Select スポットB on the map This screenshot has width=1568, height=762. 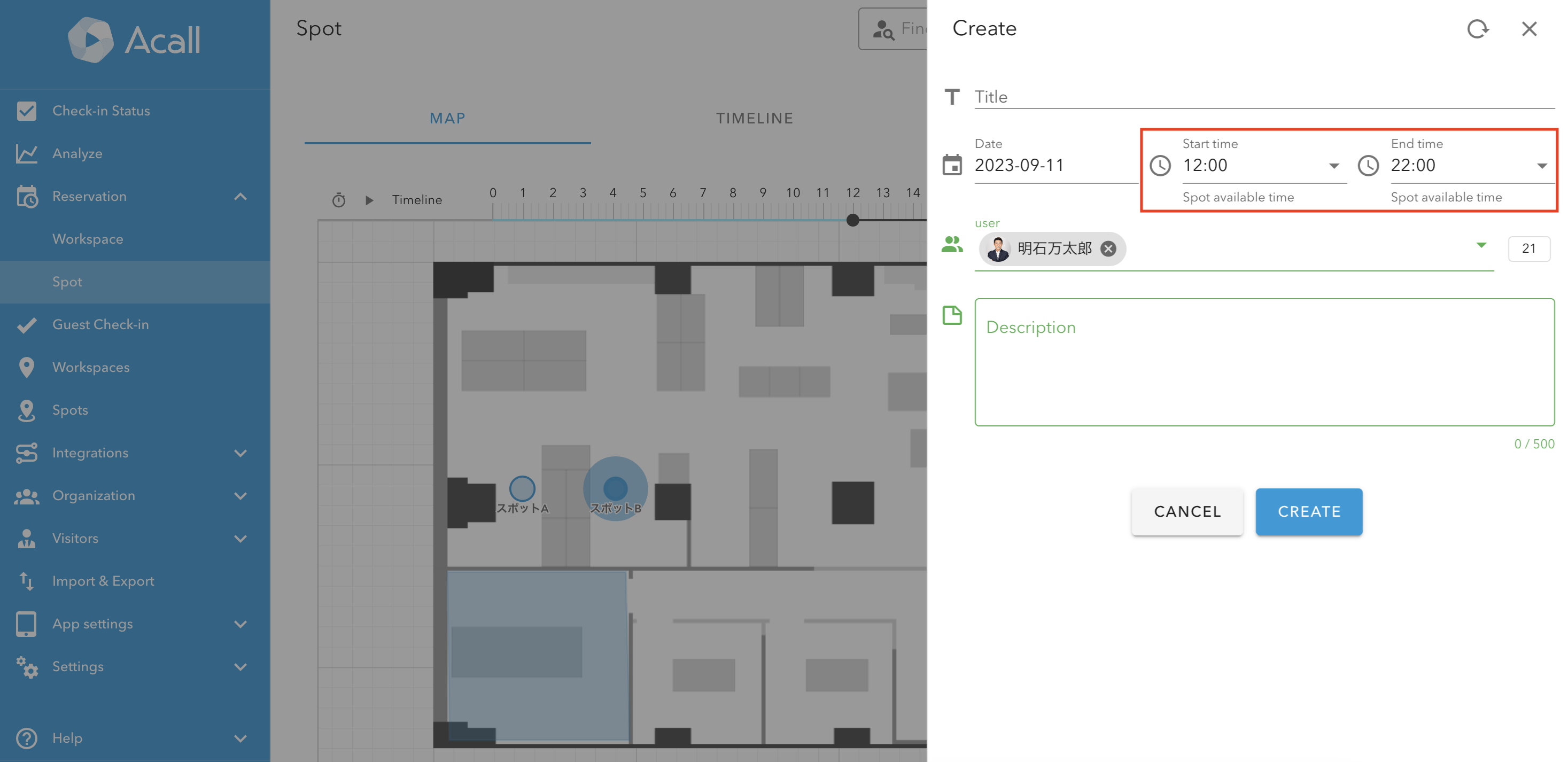(x=616, y=488)
